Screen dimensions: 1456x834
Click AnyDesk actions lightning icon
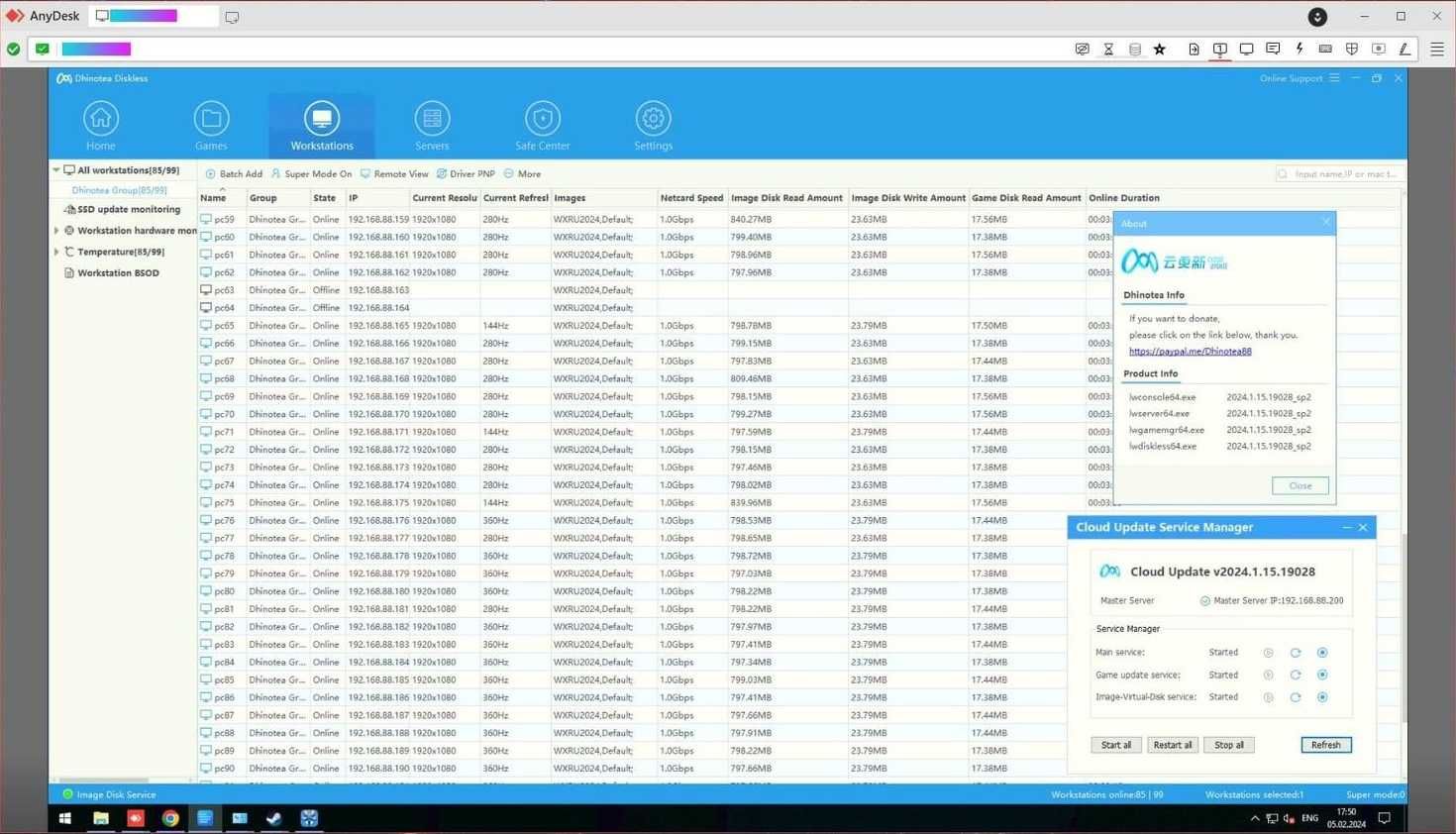coord(1300,49)
